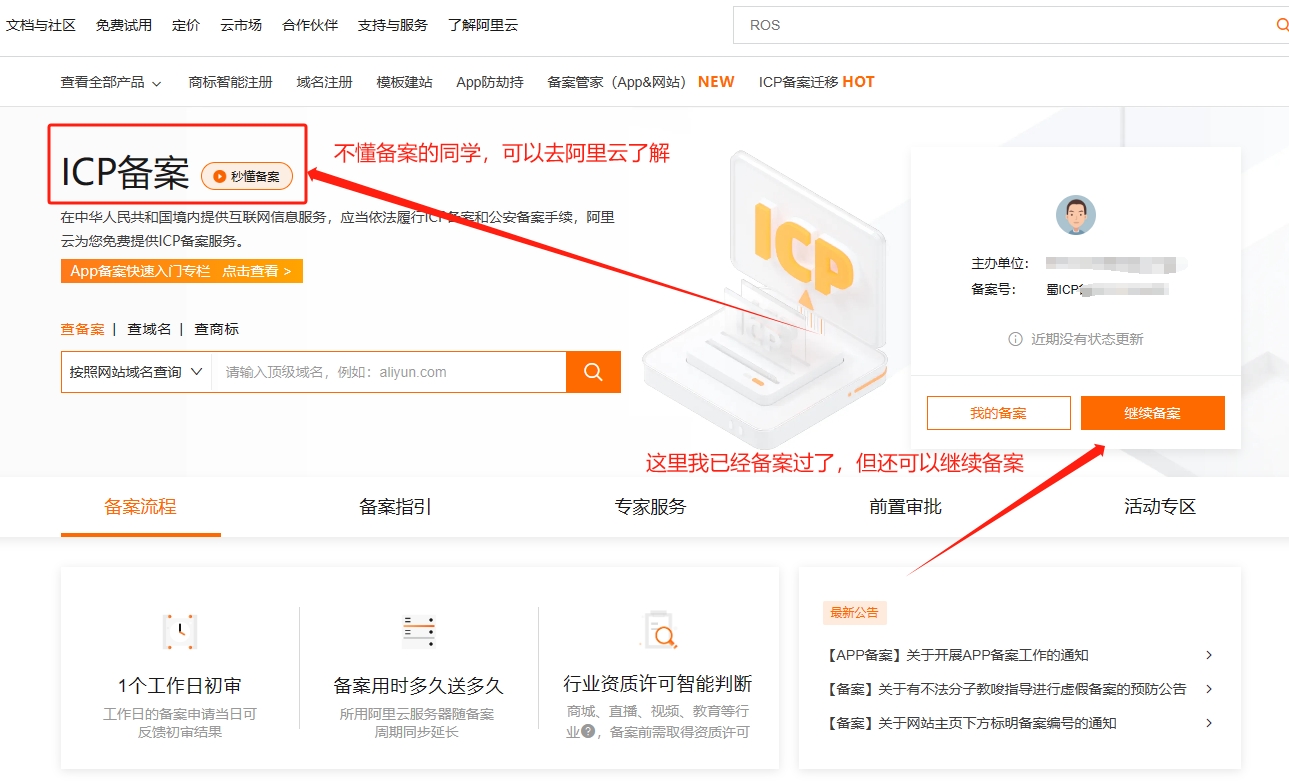Open 合作伙伴 menu item
1289x783 pixels.
310,25
